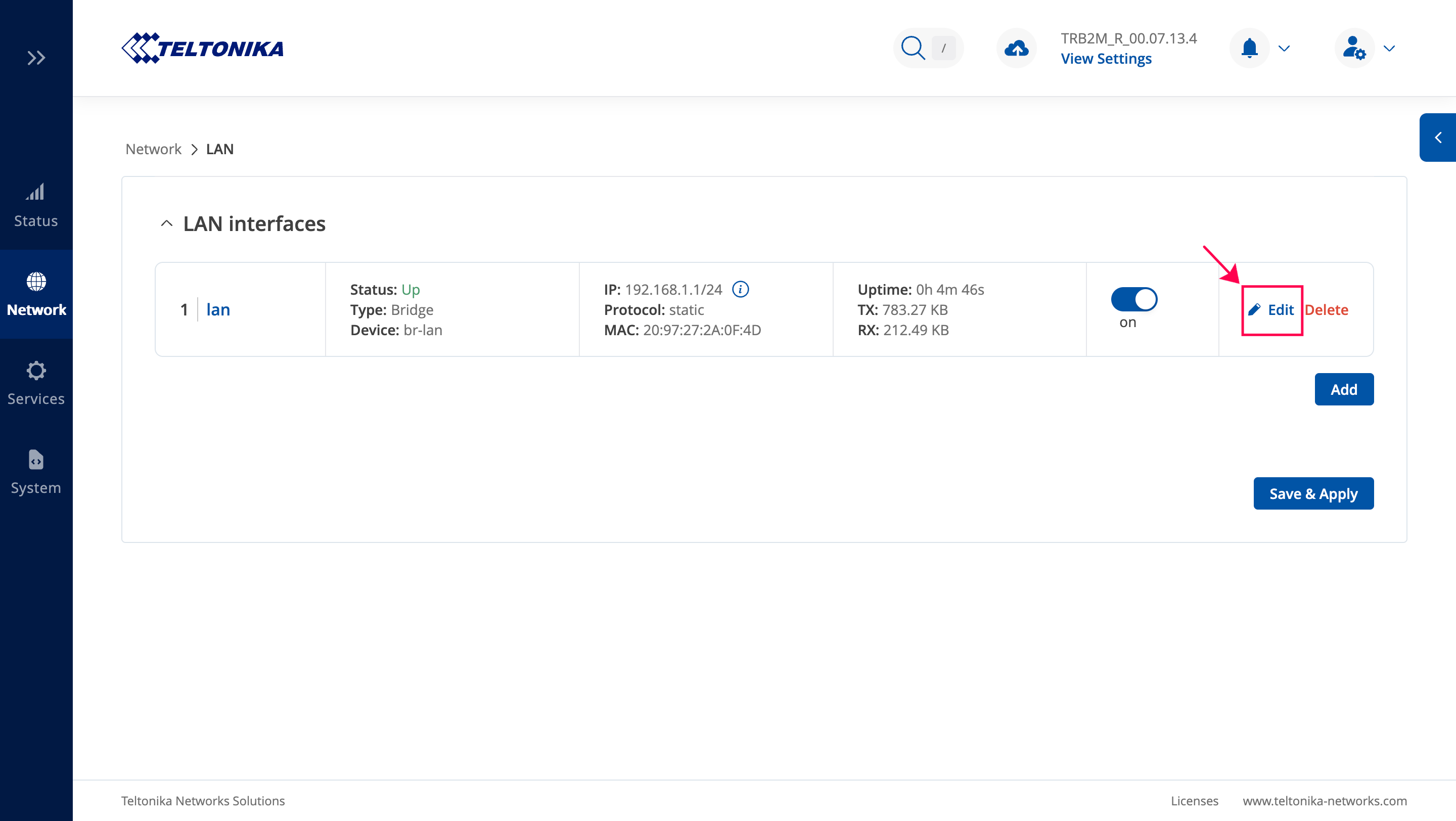Click the Add button

(x=1344, y=389)
